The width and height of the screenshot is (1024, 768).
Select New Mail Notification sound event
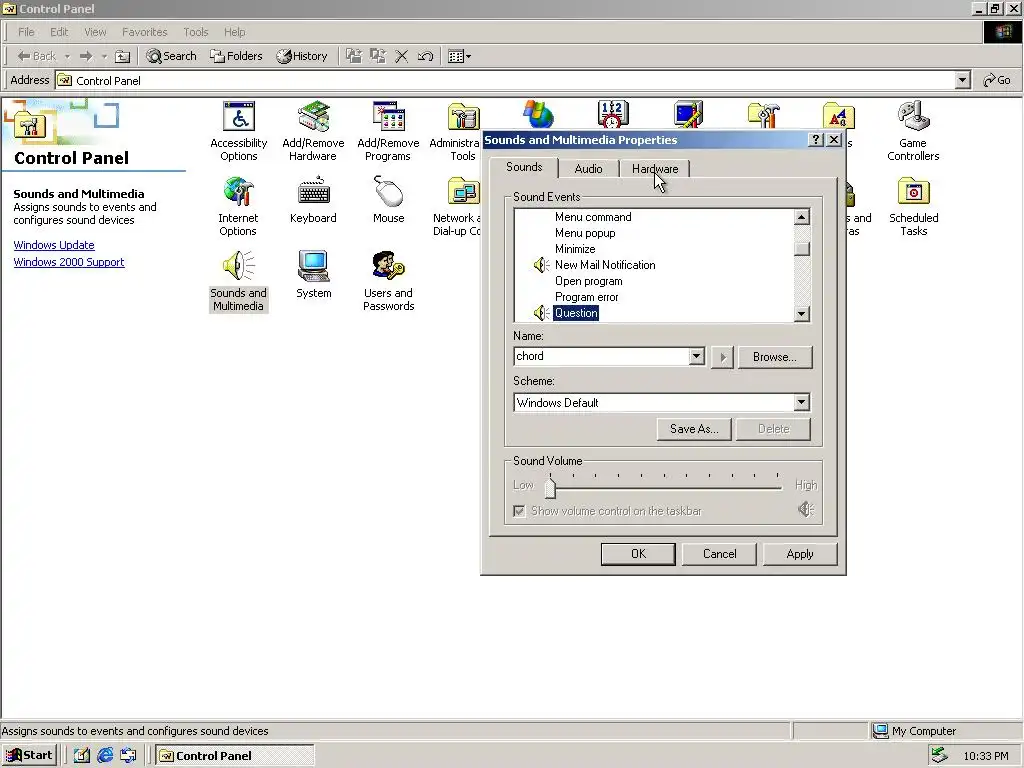605,264
